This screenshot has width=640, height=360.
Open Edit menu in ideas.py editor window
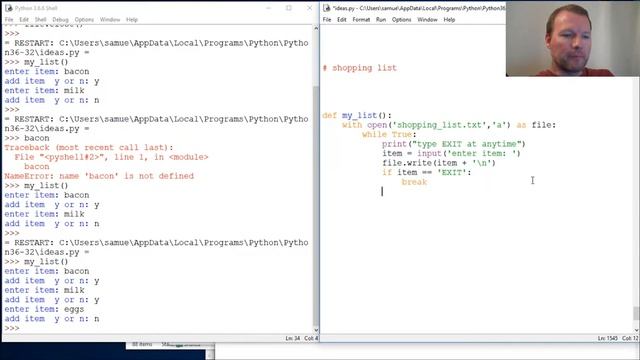tap(342, 20)
